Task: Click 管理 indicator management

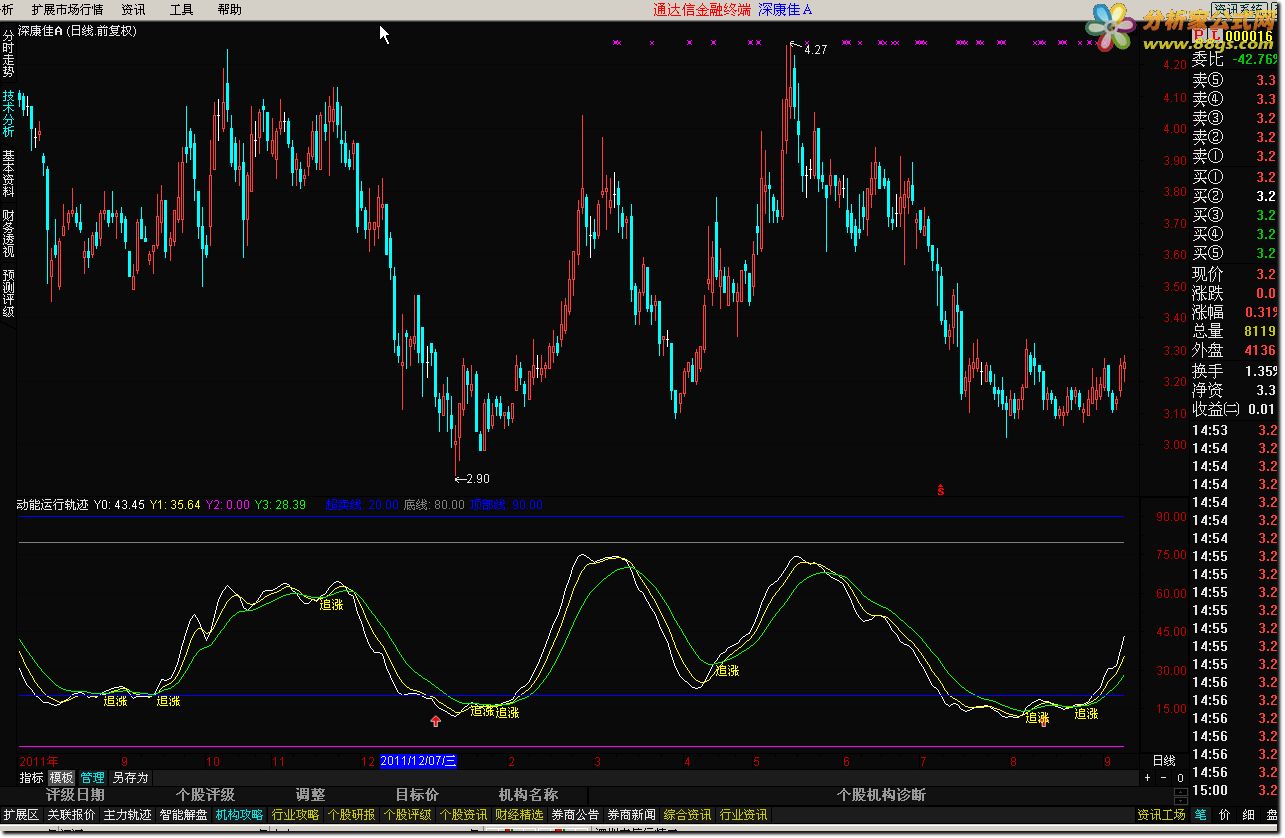Action: [x=93, y=777]
